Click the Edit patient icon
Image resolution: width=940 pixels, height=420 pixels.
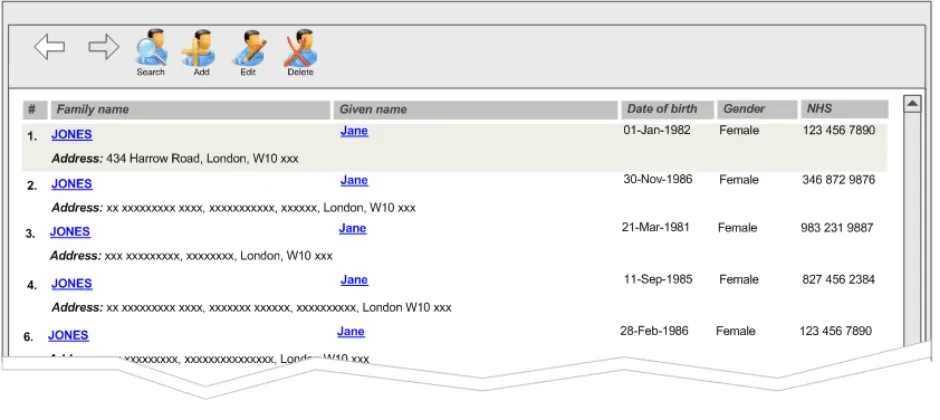249,48
